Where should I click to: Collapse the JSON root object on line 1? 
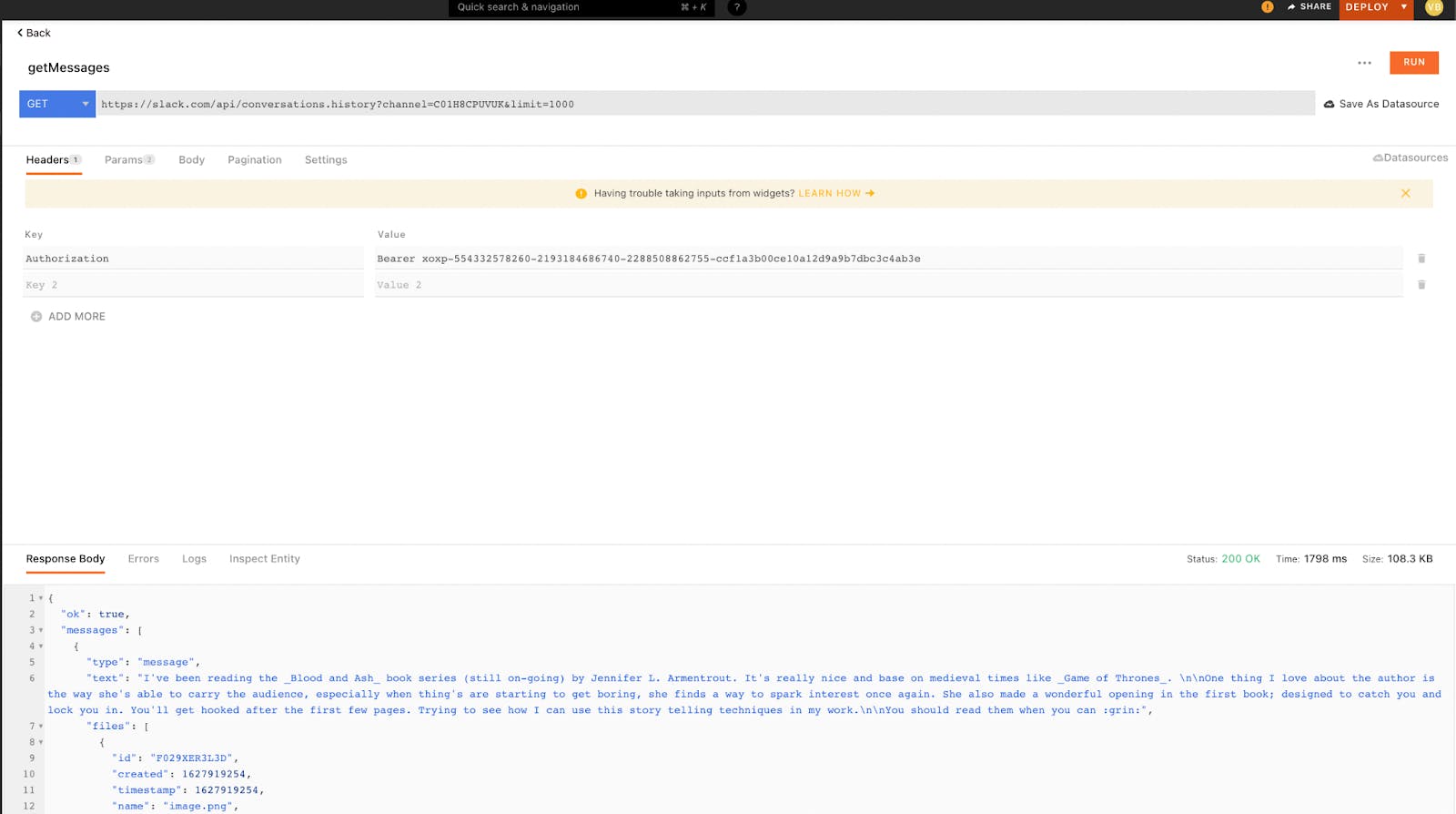(x=41, y=598)
